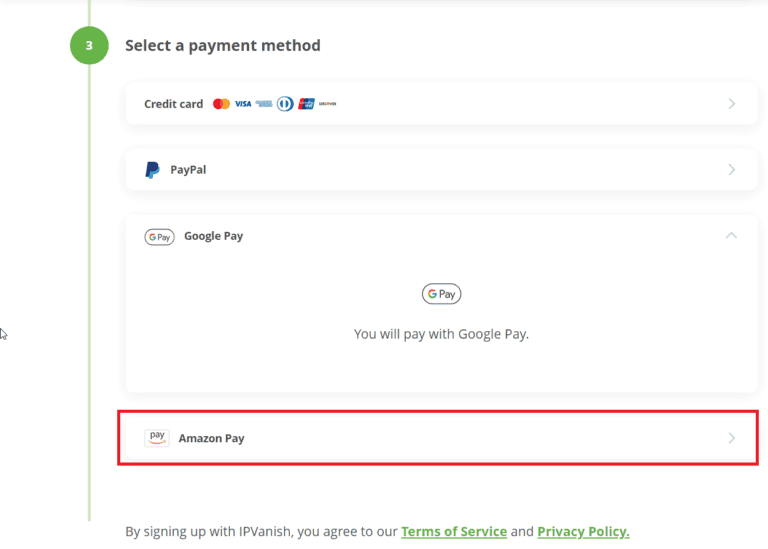
Task: Click the Amazon Pay logo icon
Action: (x=157, y=437)
